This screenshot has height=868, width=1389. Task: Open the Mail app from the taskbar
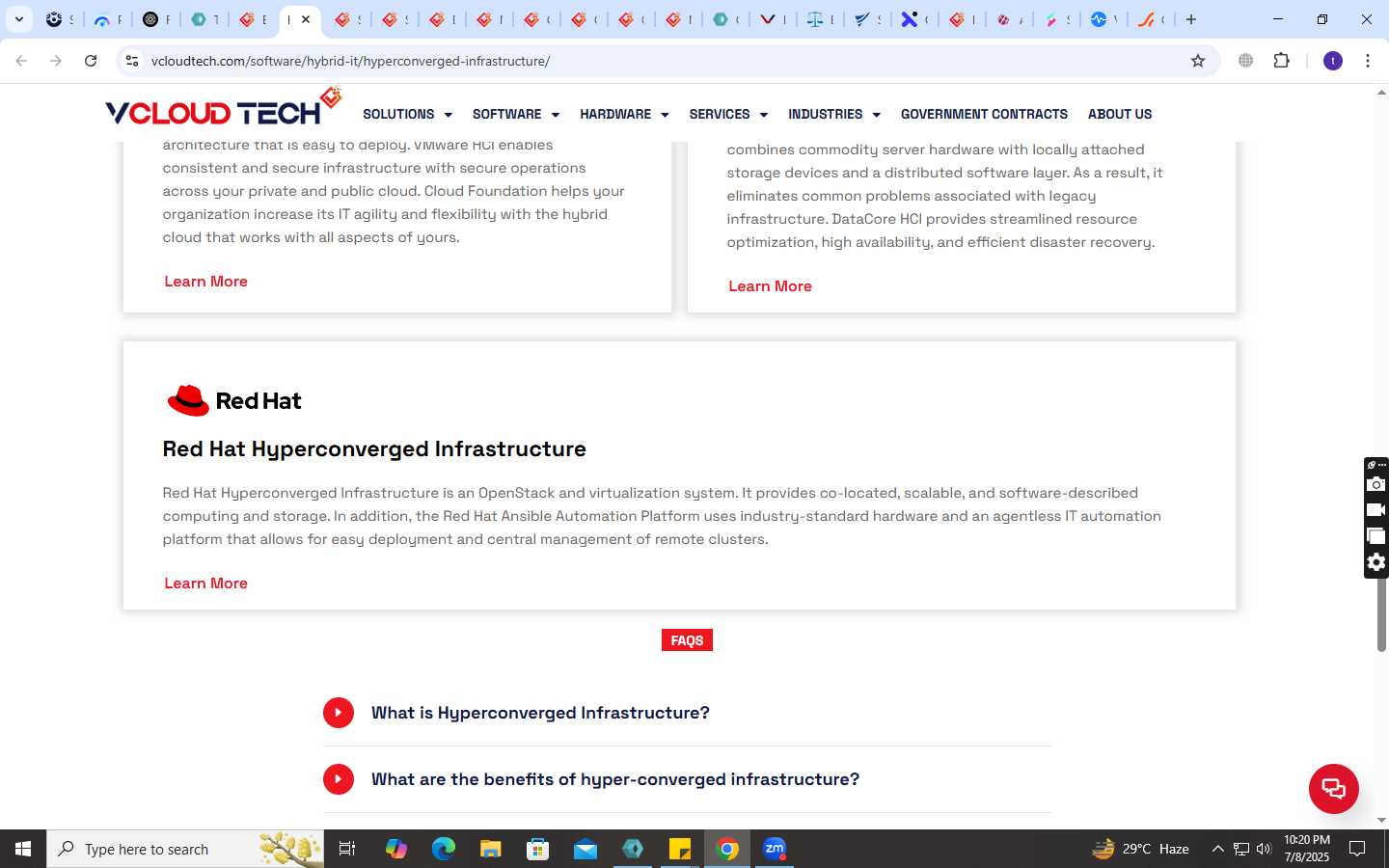tap(586, 849)
